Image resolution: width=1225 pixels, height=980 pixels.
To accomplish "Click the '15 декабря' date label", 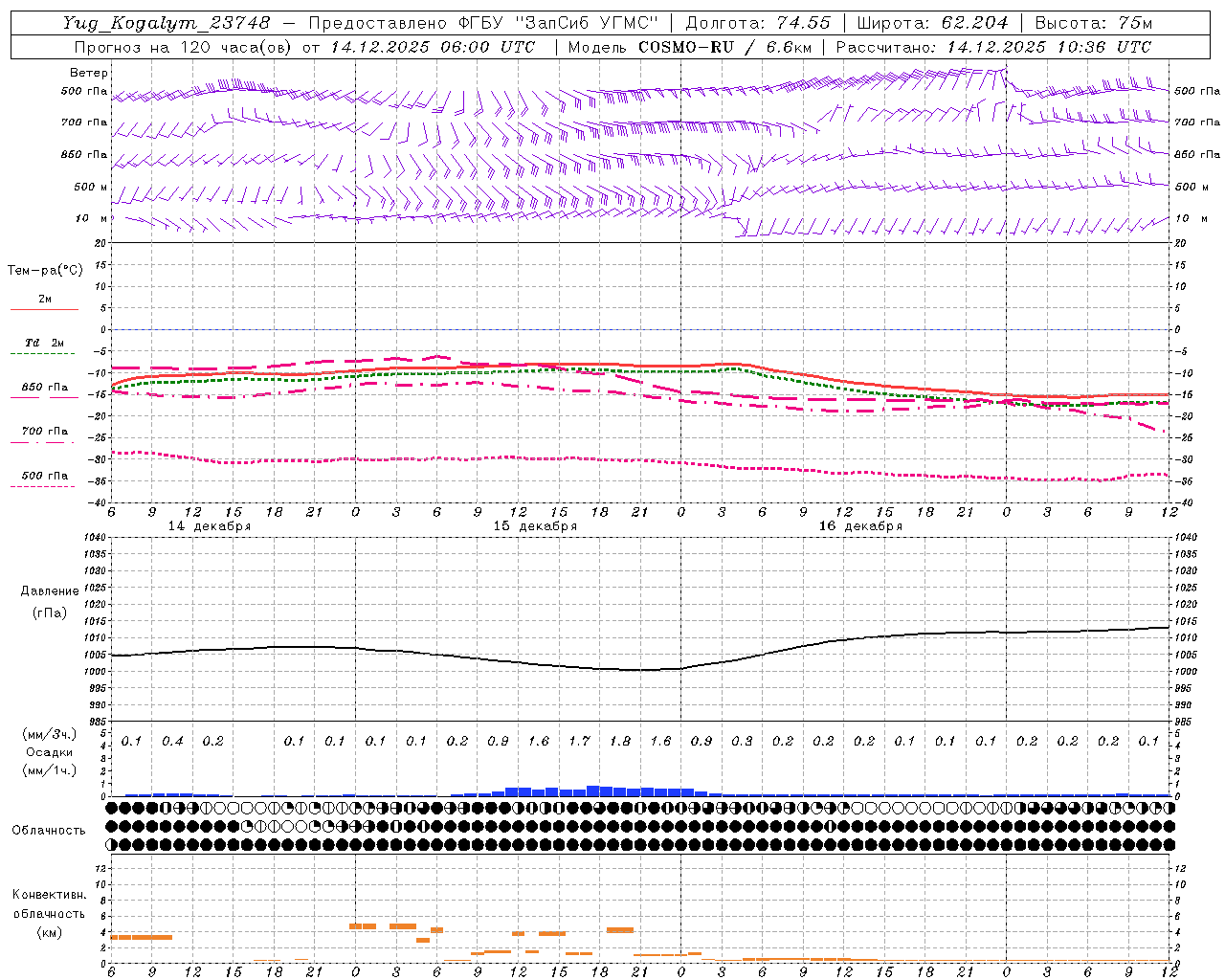I will 535,526.
